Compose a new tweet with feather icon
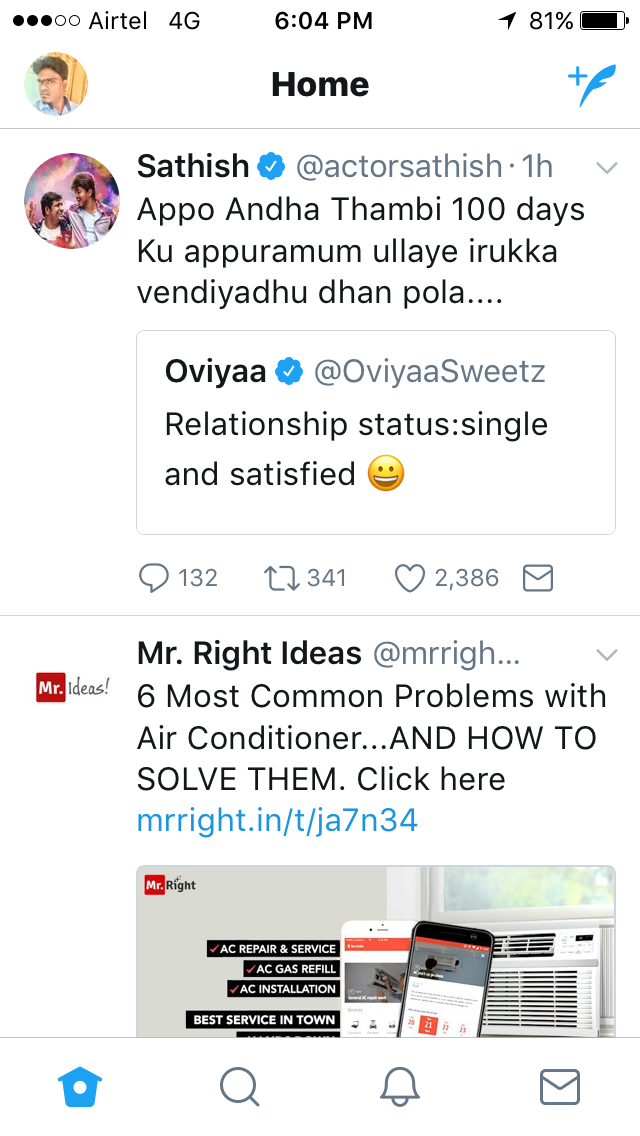 pos(592,86)
